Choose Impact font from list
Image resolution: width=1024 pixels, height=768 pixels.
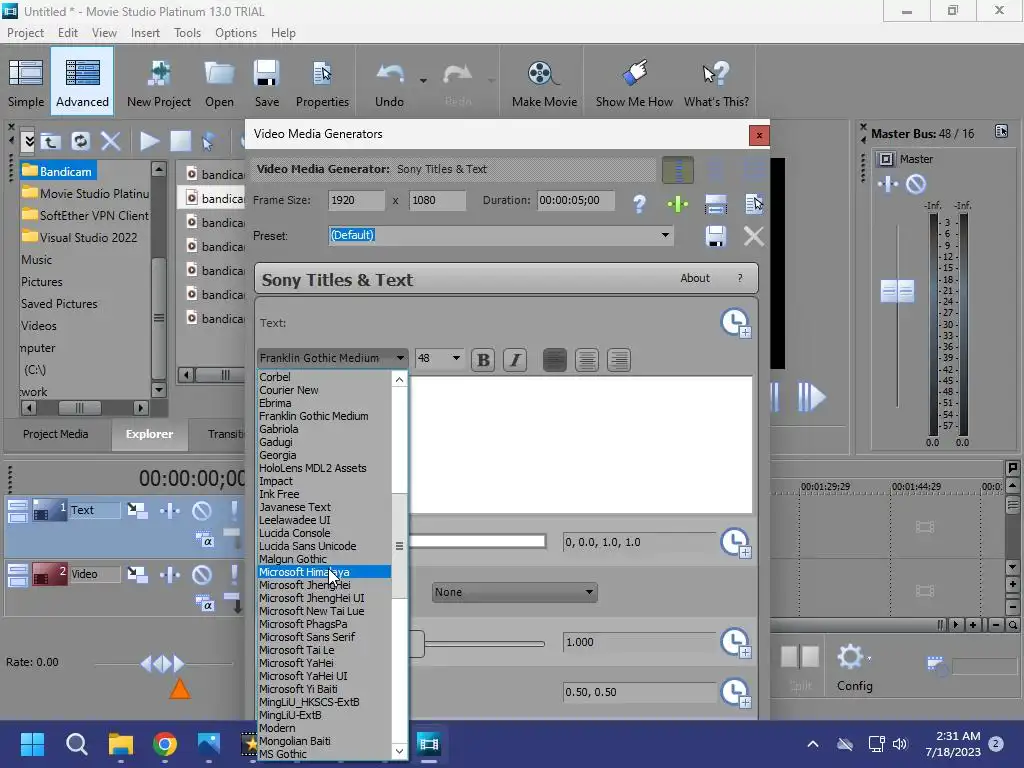276,481
